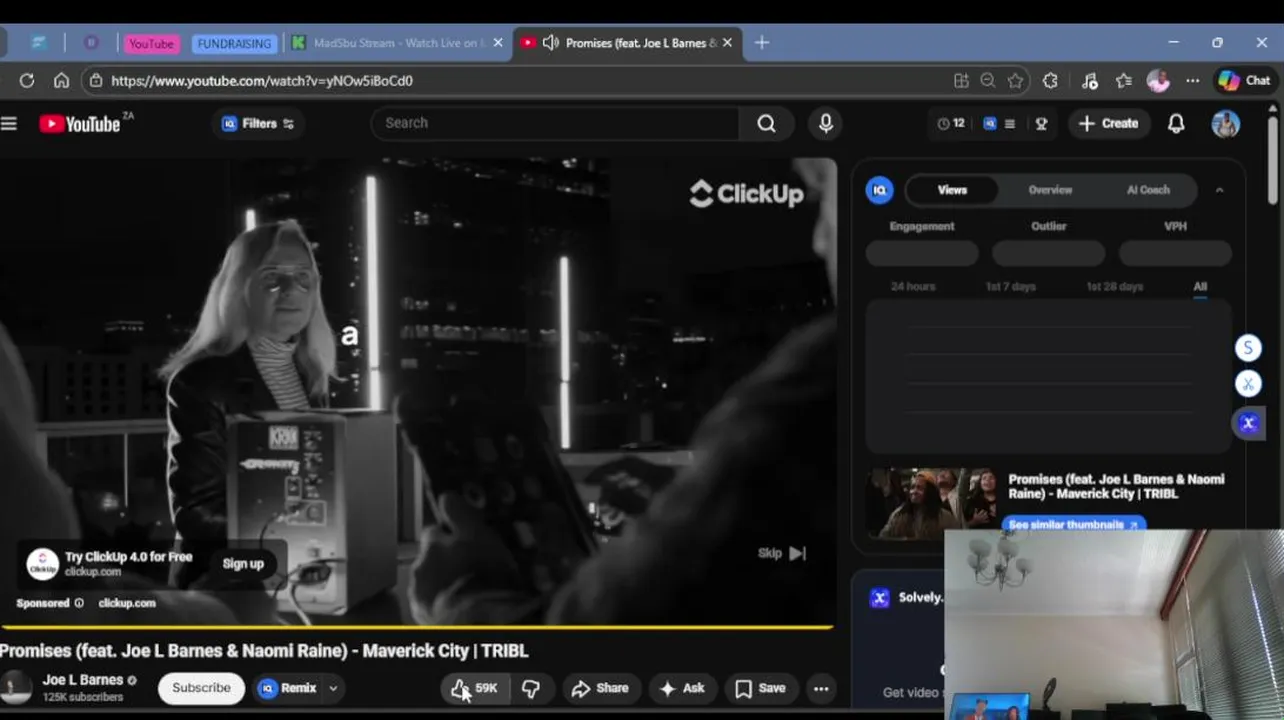
Task: Start voice search with microphone icon
Action: click(x=825, y=123)
